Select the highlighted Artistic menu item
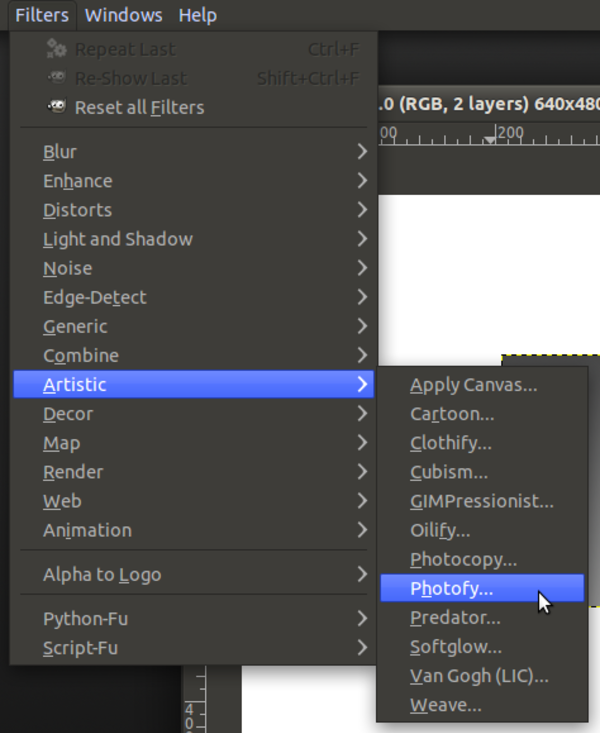This screenshot has width=600, height=733. [x=193, y=384]
